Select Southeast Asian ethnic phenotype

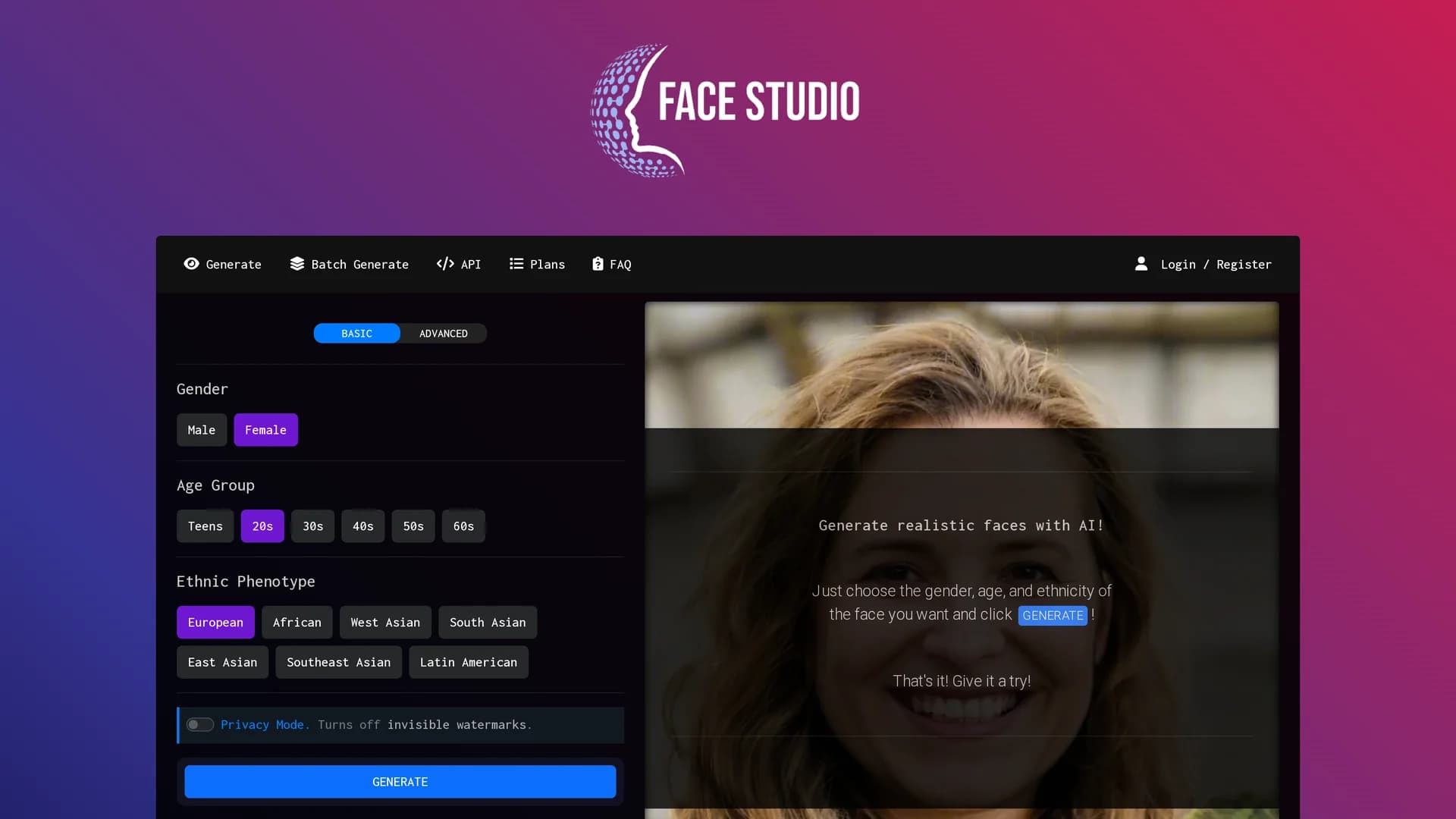click(x=338, y=662)
